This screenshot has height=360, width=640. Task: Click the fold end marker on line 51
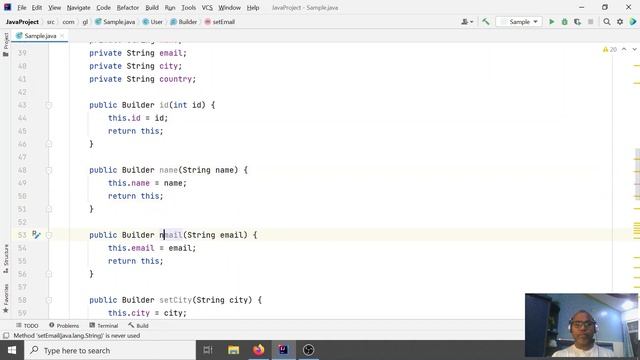click(49, 209)
